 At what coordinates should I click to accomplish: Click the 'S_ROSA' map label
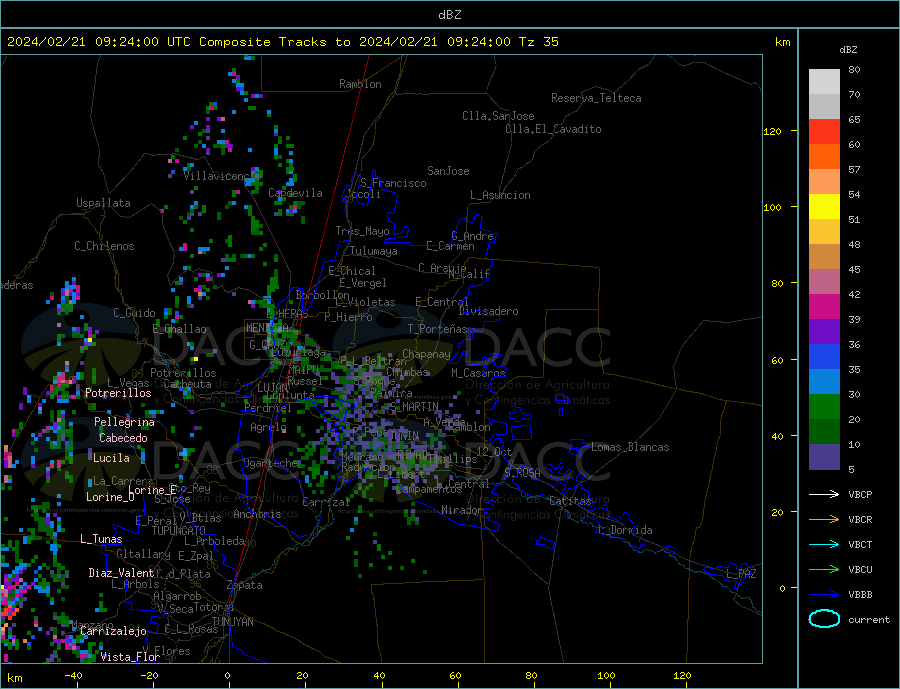522,473
